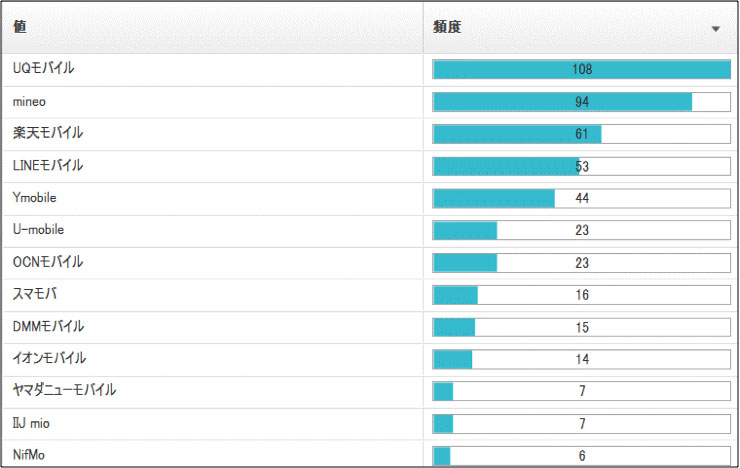
Task: Click the frequency bar showing 61
Action: [x=581, y=134]
